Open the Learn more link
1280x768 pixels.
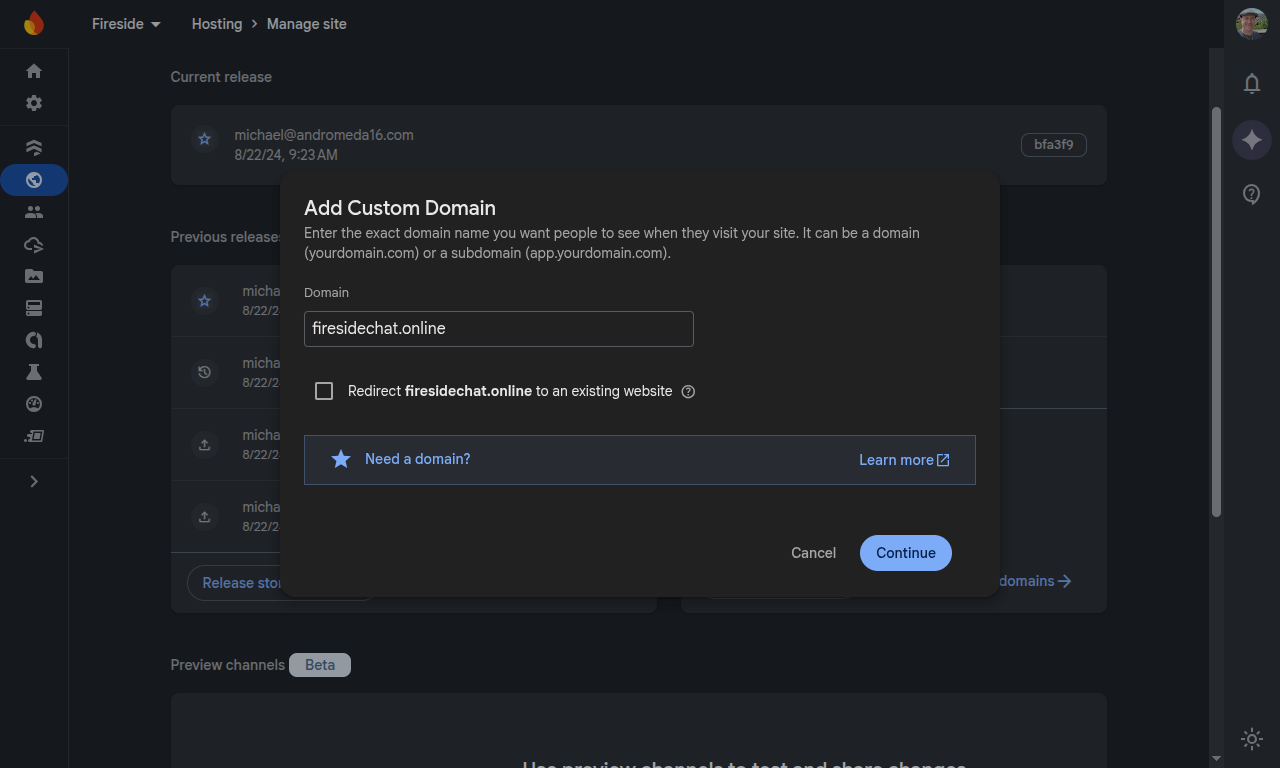[903, 460]
